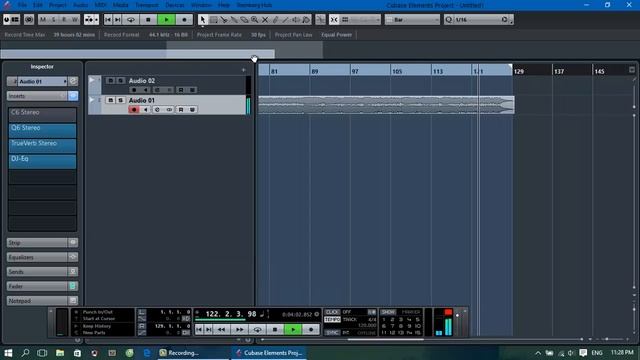Click top toolbar Record button
The image size is (640, 360).
click(184, 20)
